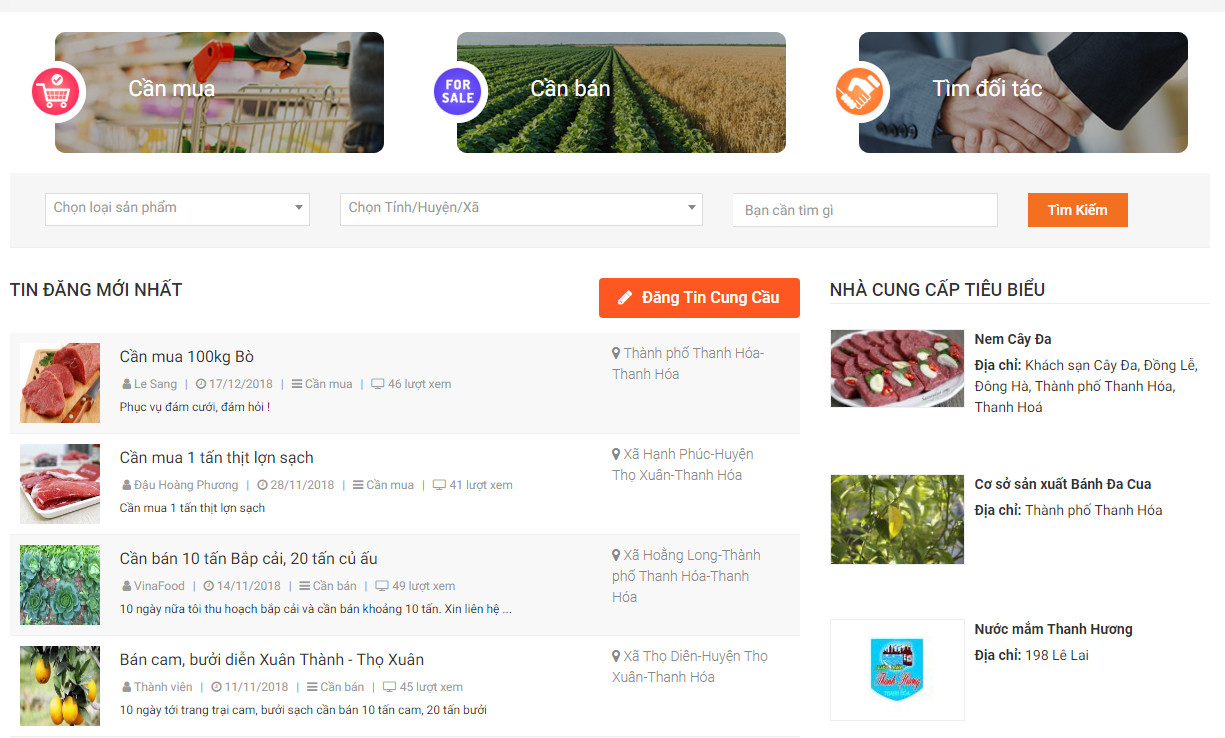Click the purple For Sale badge icon
Screen dimensions: 1225x738
458,92
